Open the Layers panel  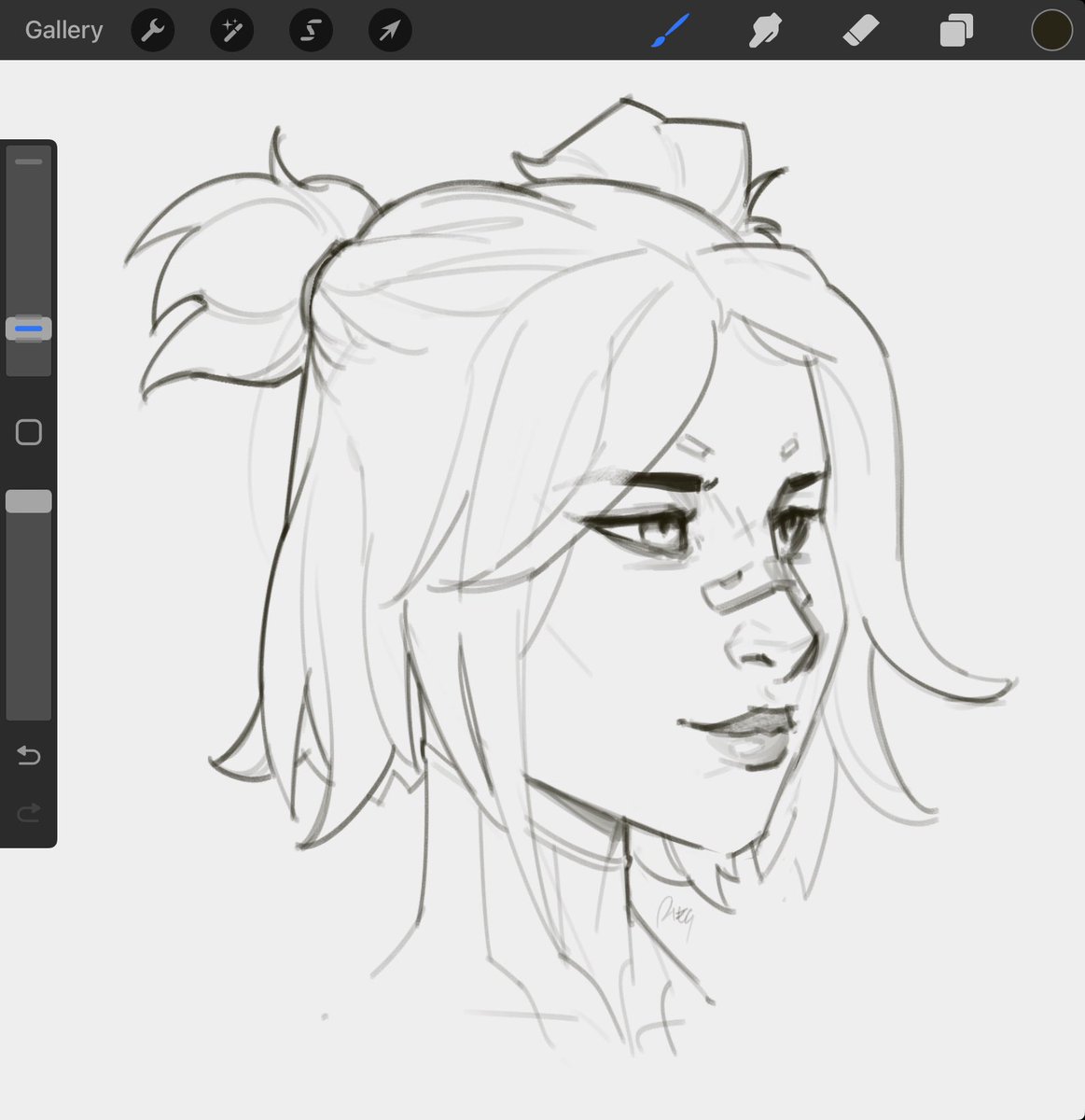pos(956,30)
